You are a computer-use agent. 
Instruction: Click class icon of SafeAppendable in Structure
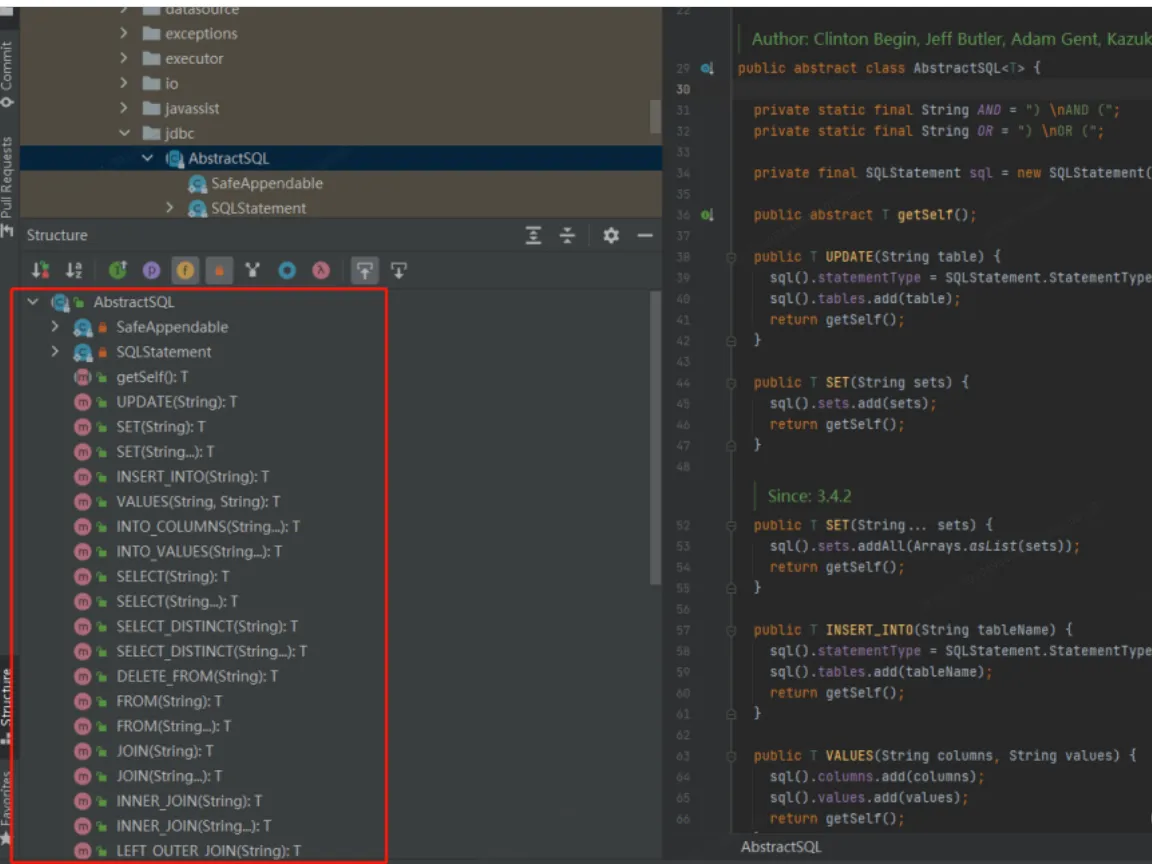[x=82, y=327]
